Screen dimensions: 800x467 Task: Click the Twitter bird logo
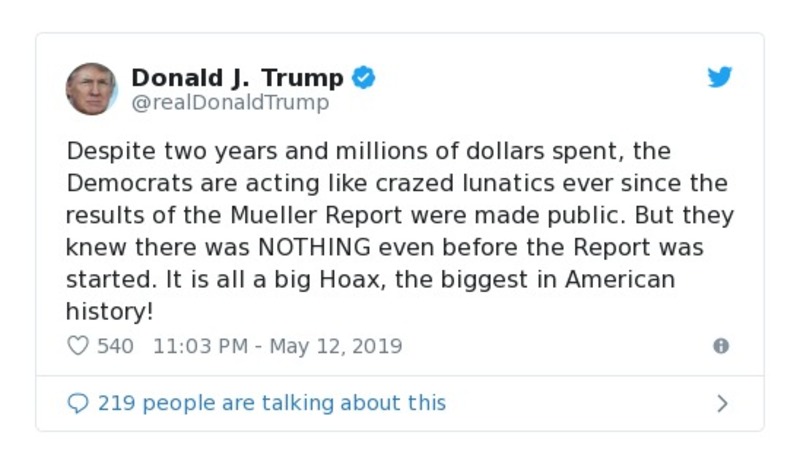coord(720,78)
